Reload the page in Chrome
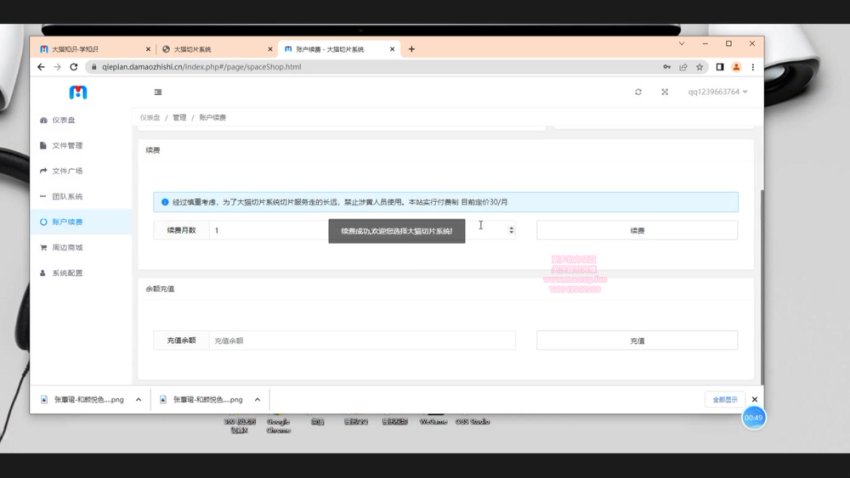This screenshot has width=850, height=478. click(74, 67)
